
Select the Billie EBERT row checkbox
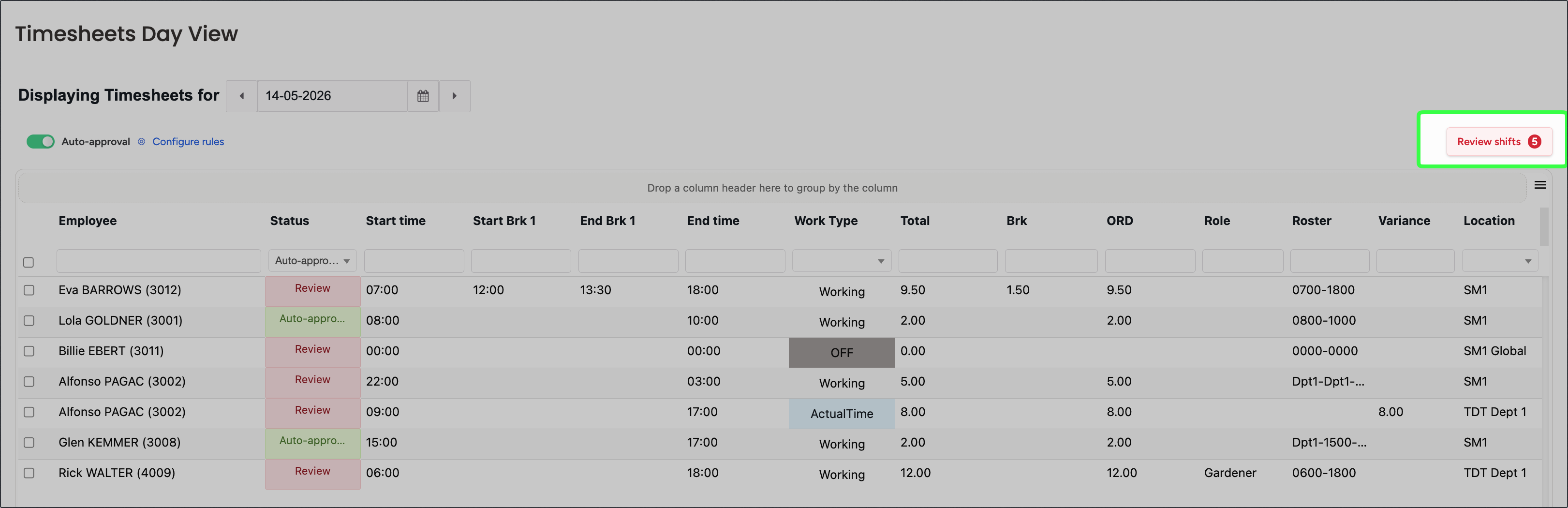29,351
